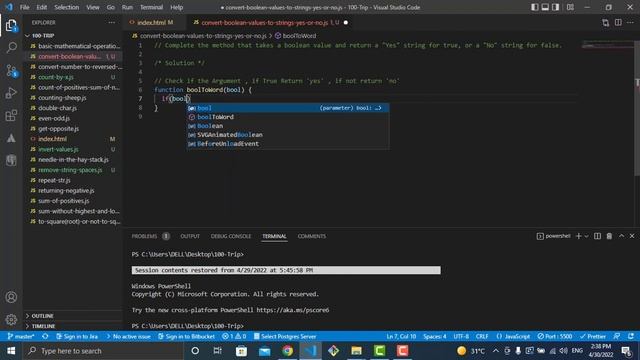Open the Source Control view
The image size is (640, 360).
pos(11,71)
